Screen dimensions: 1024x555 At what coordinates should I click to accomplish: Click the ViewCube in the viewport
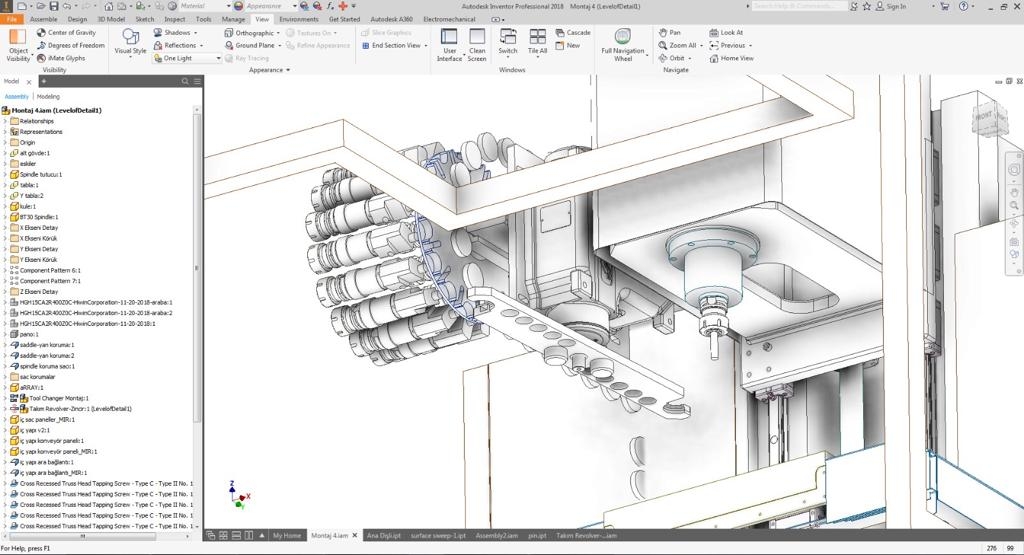(x=985, y=118)
